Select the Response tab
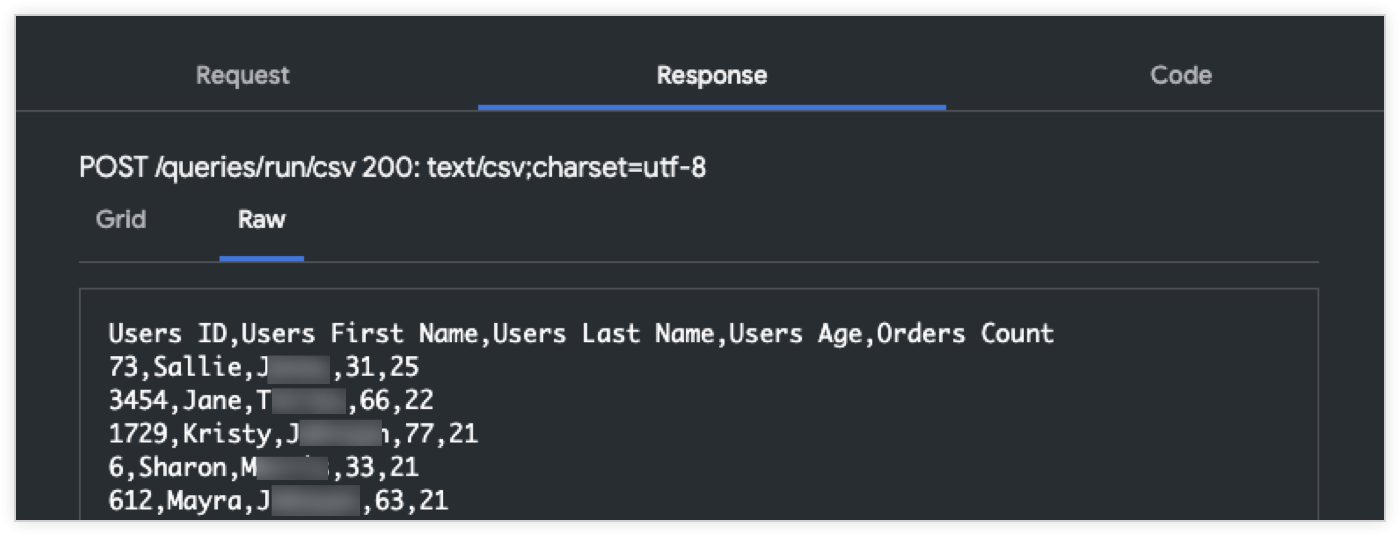Screen dimensions: 1400x536 tap(711, 75)
